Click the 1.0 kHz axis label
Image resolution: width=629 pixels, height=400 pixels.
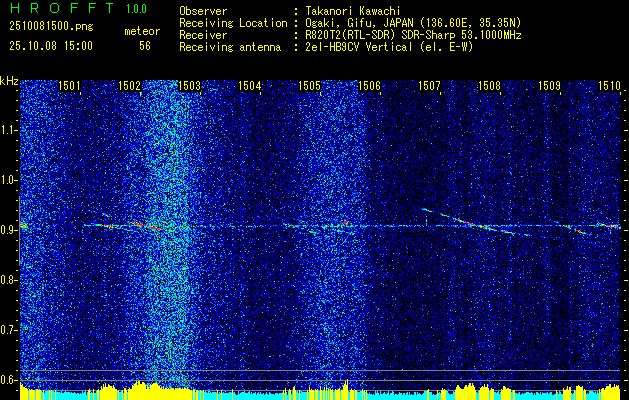(8, 181)
